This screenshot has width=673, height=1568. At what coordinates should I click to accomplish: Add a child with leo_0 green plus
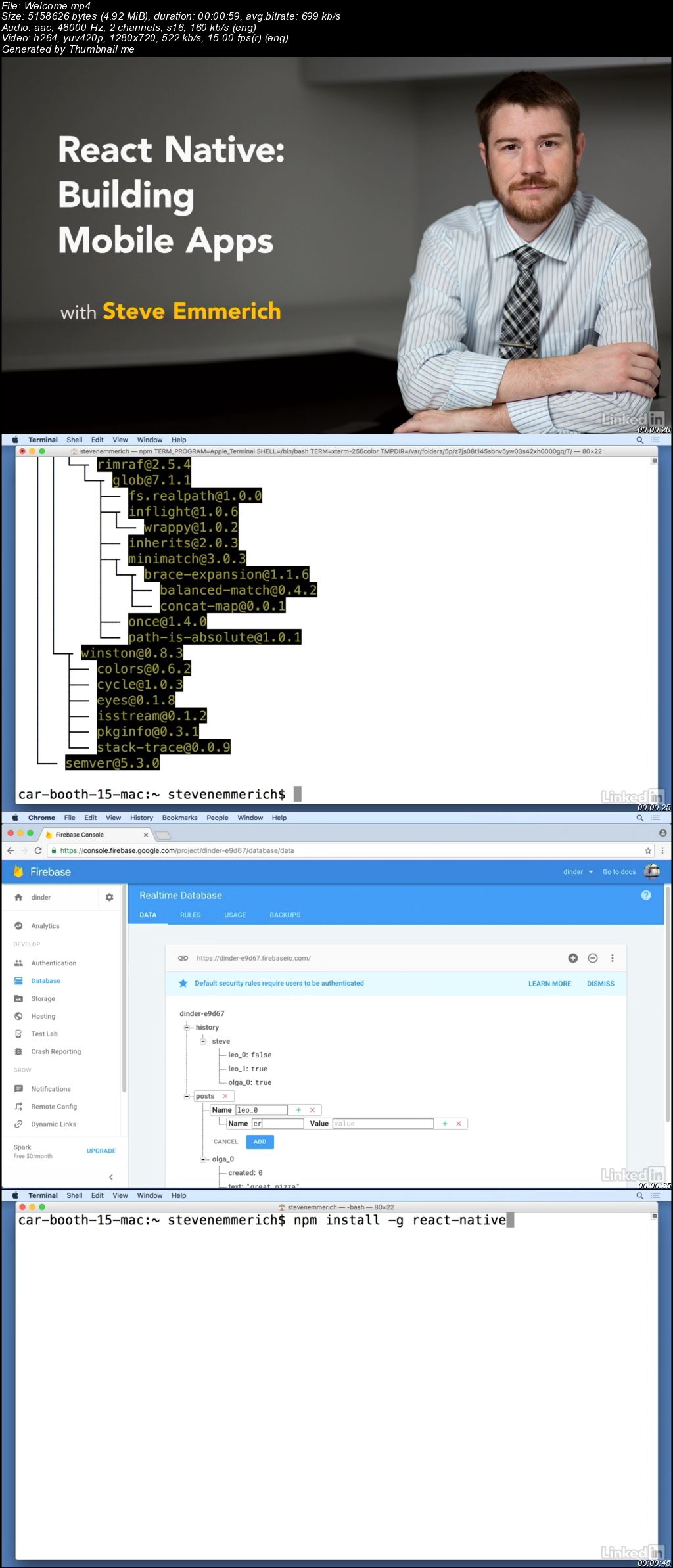tap(298, 1110)
